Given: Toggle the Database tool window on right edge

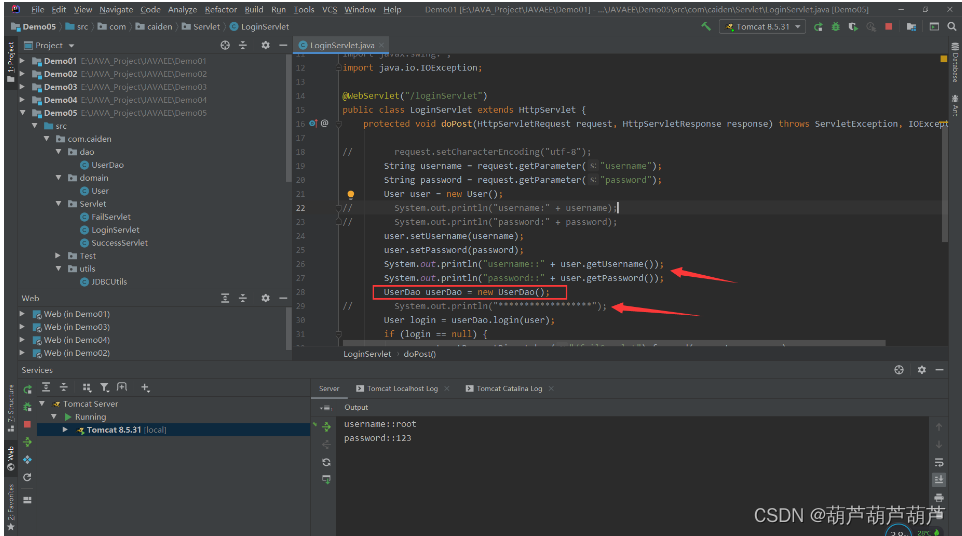Looking at the screenshot, I should [955, 63].
